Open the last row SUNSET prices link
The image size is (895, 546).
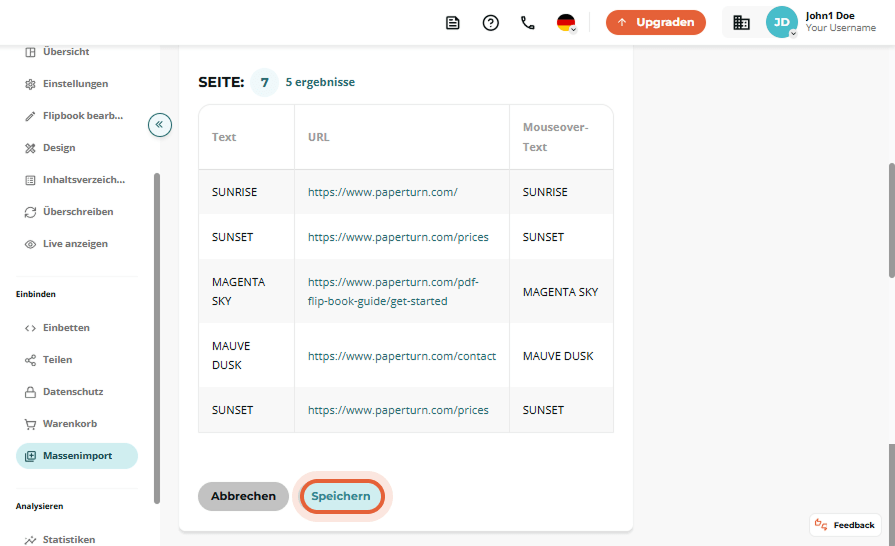point(398,410)
